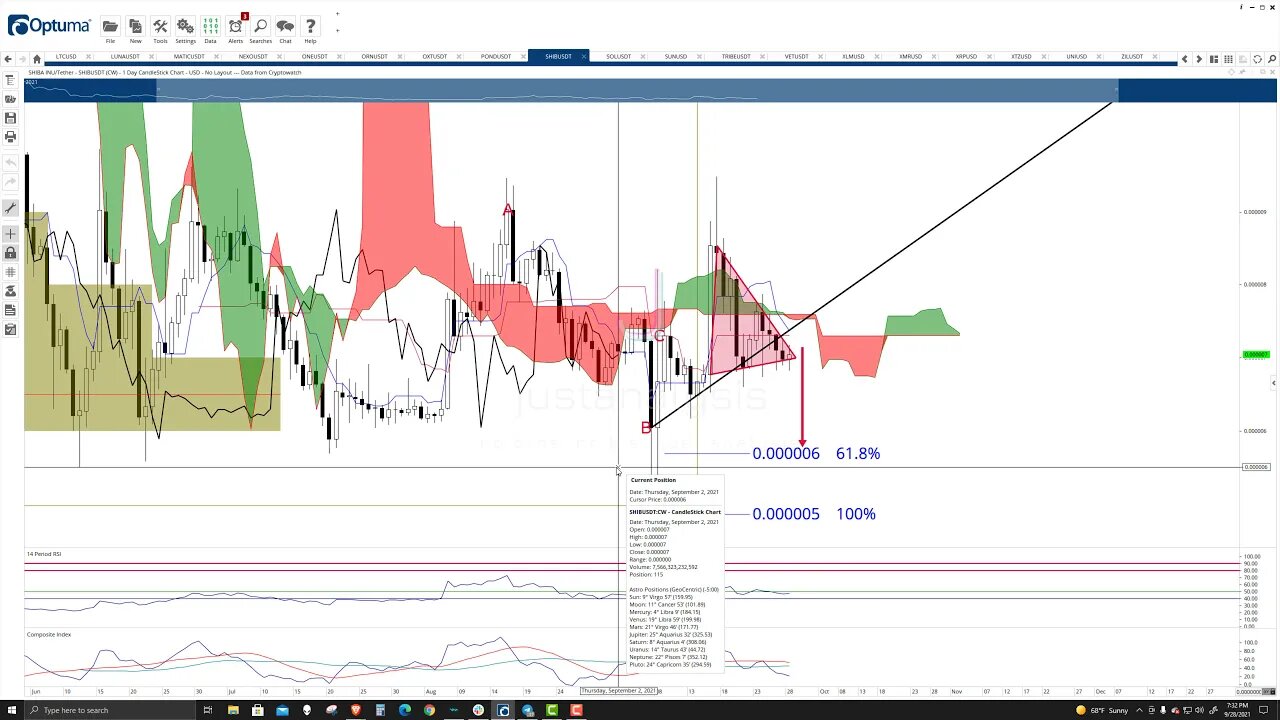1280x720 pixels.
Task: Open the Chat bubbles icon
Action: pos(285,26)
